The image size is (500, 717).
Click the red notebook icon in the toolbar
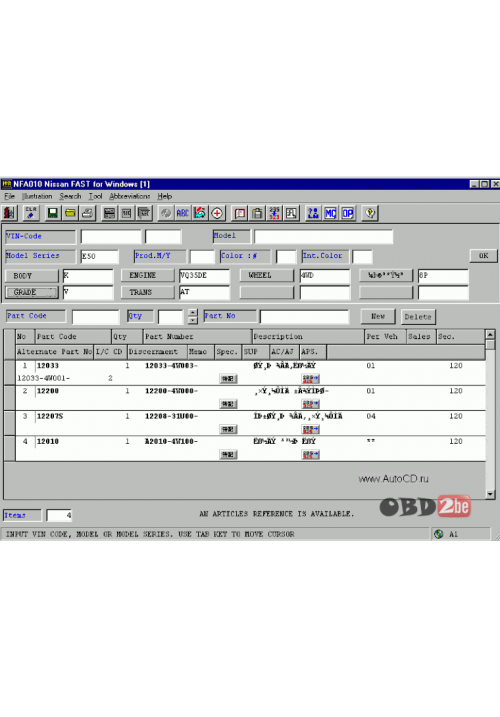pos(240,213)
